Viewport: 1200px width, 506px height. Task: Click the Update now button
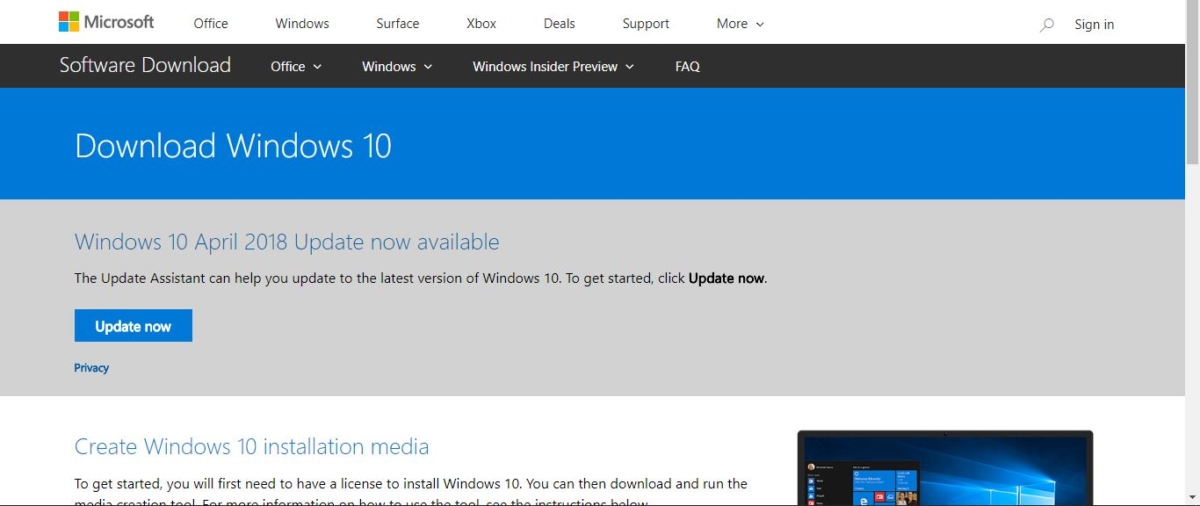(x=133, y=326)
